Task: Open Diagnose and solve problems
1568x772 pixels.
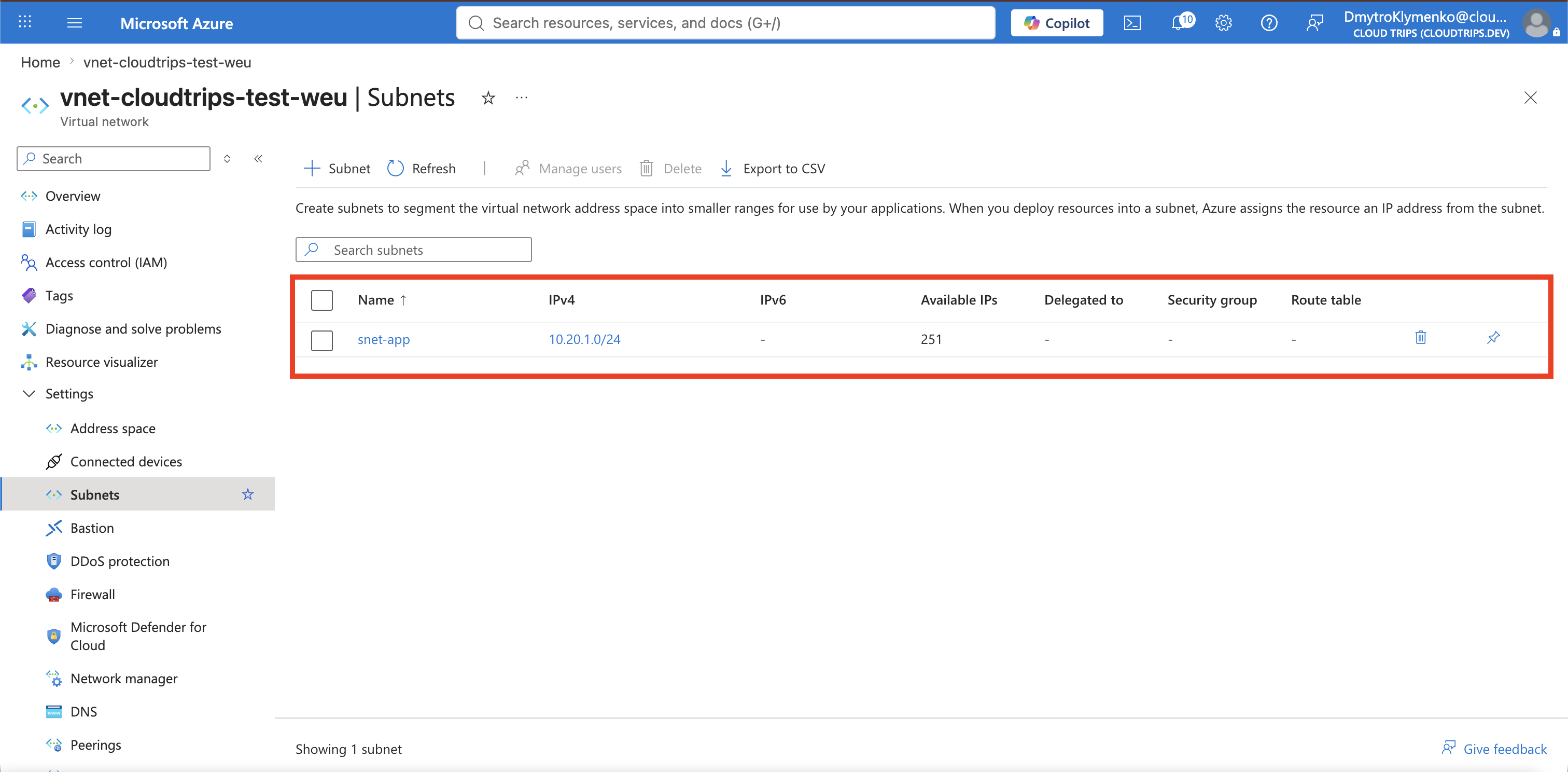Action: click(x=133, y=329)
